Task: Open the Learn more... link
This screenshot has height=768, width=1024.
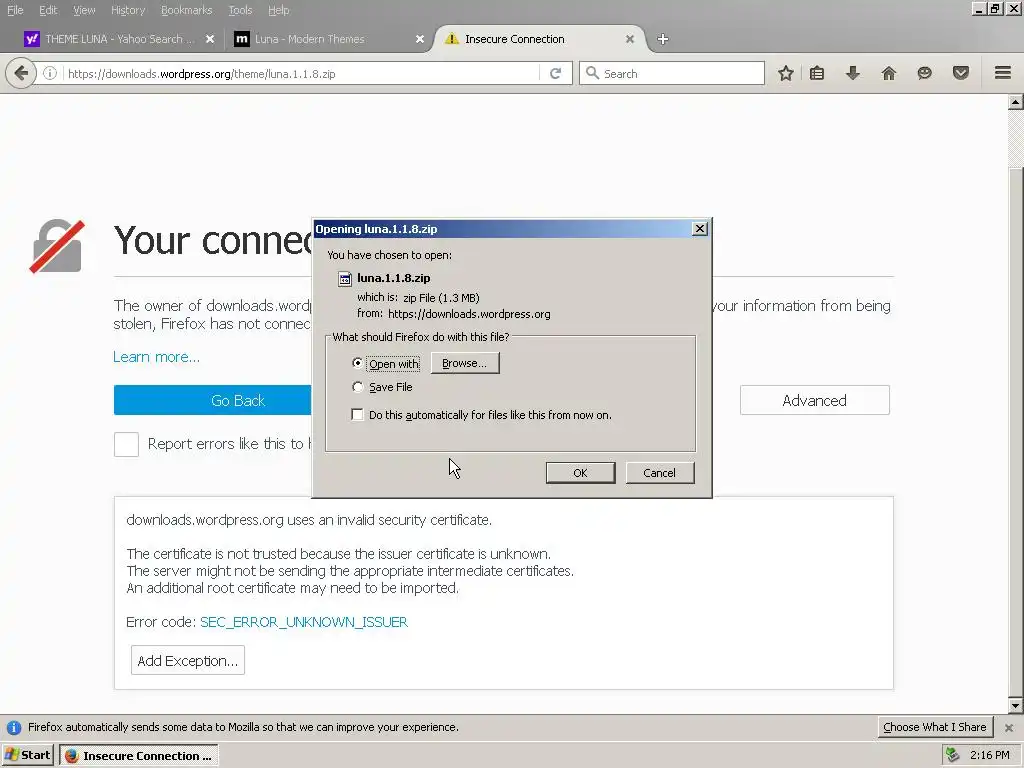Action: [157, 357]
